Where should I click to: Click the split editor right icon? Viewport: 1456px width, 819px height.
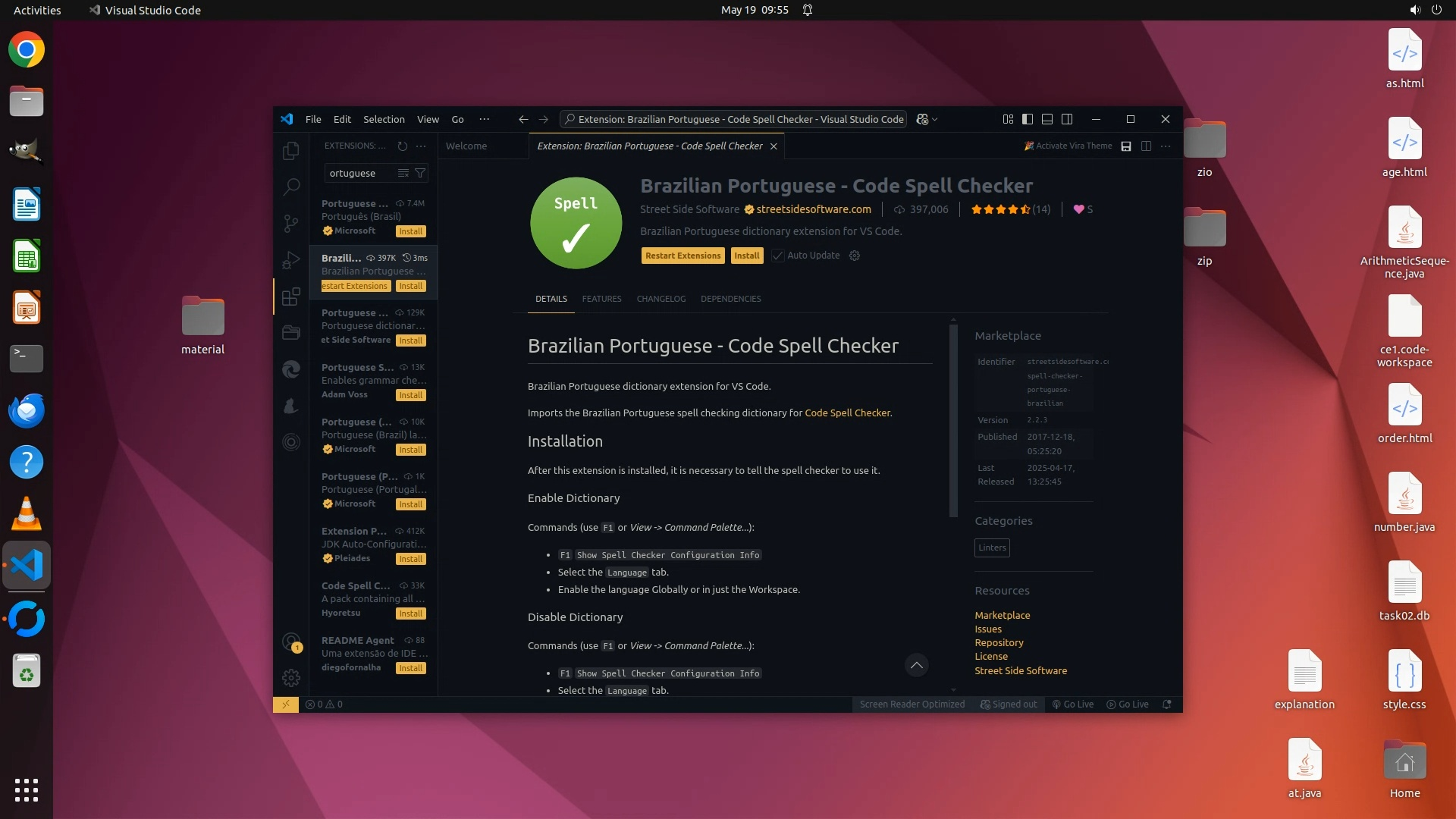1146,146
